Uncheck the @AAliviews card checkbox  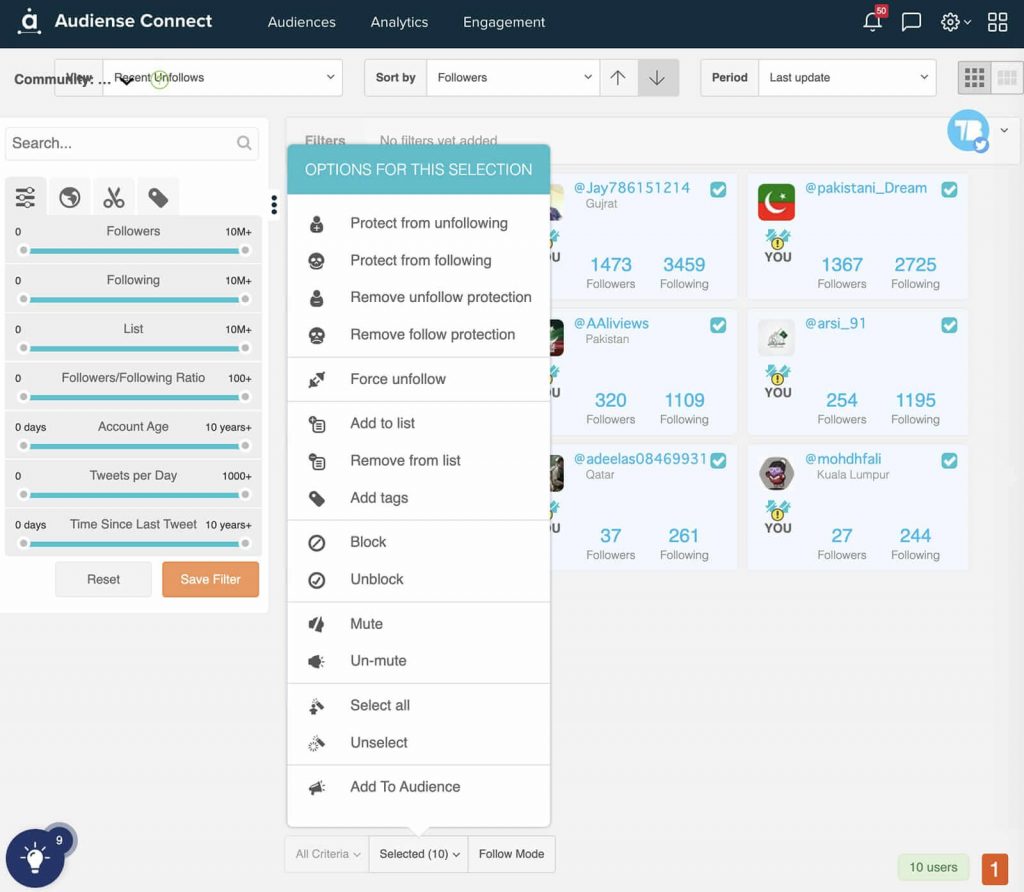click(718, 325)
